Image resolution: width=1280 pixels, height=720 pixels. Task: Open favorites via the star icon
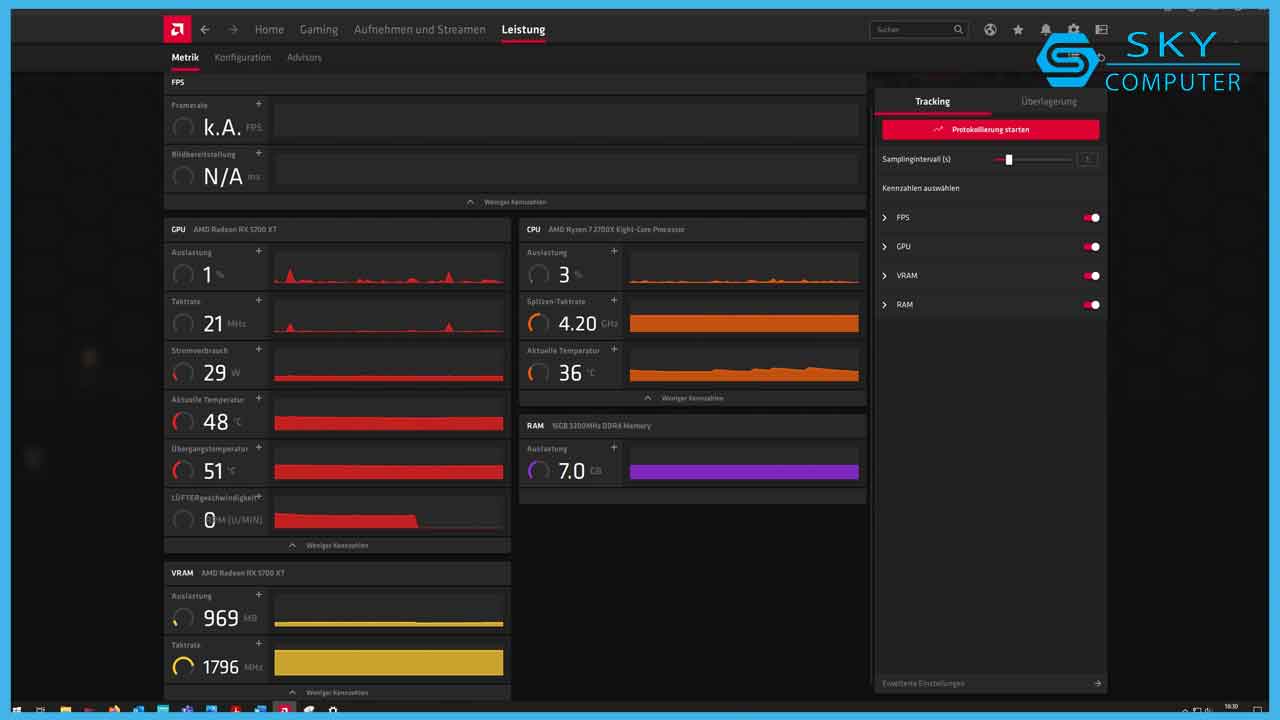point(1018,30)
